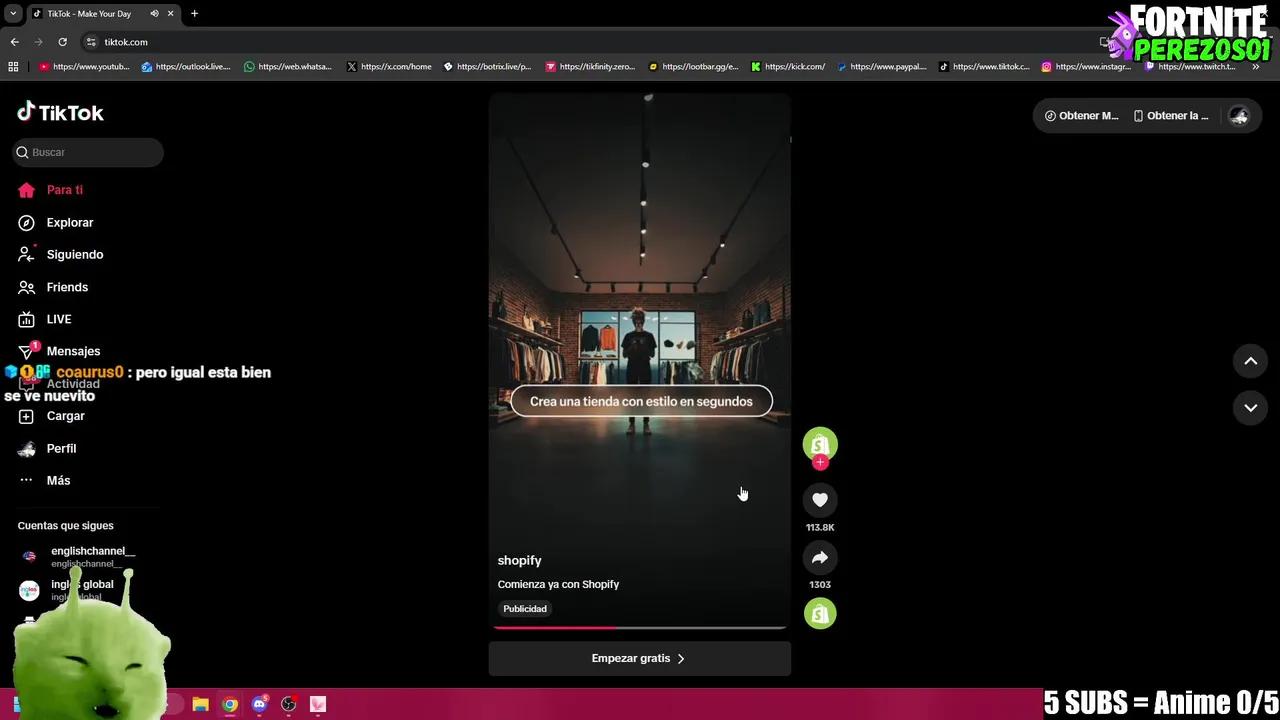Click the TikTok logo in the sidebar
Viewport: 1280px width, 720px height.
point(60,113)
